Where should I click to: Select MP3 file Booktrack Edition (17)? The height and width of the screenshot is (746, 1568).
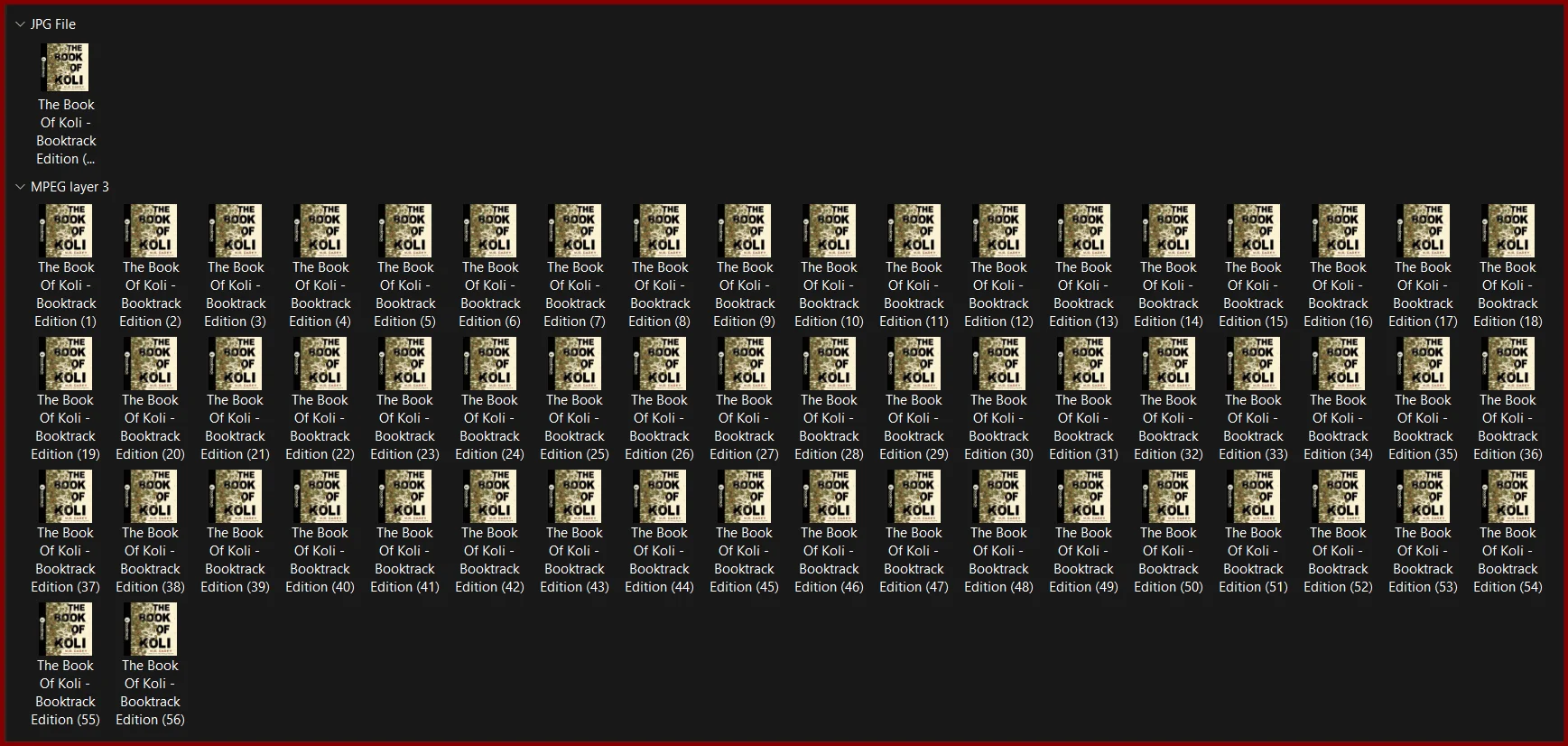point(1424,267)
